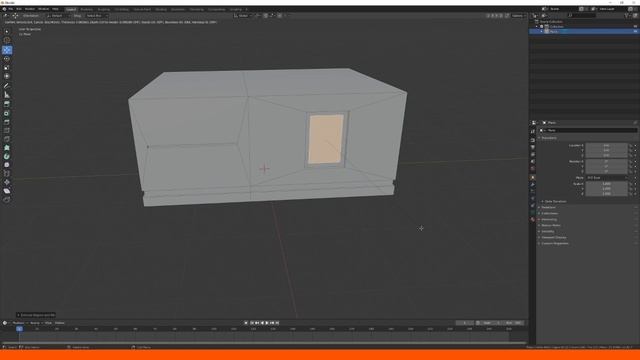Viewport: 640px width, 360px height.
Task: Open the Physics properties tab
Action: [x=533, y=199]
